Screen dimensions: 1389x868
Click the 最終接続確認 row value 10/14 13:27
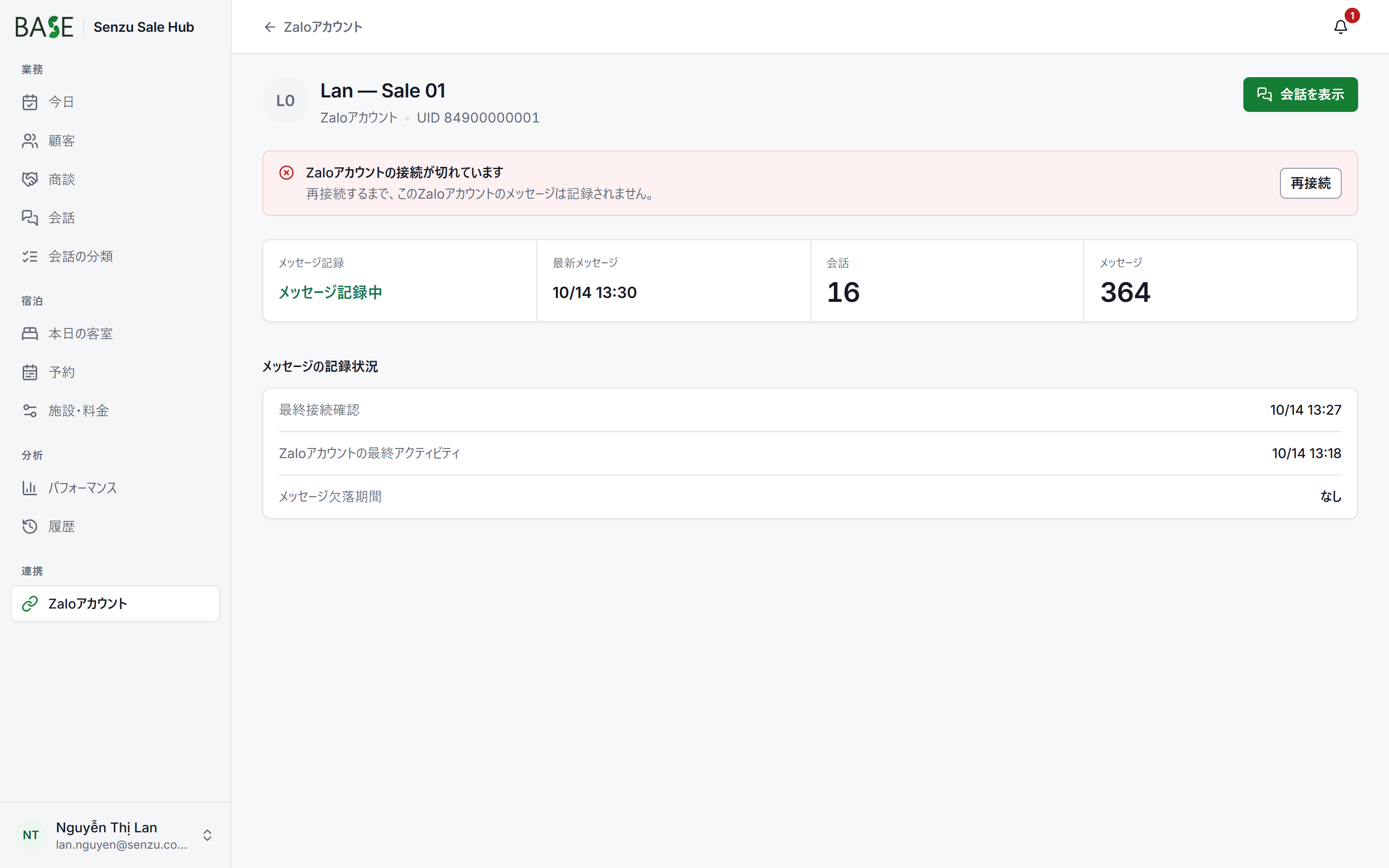click(x=1305, y=410)
